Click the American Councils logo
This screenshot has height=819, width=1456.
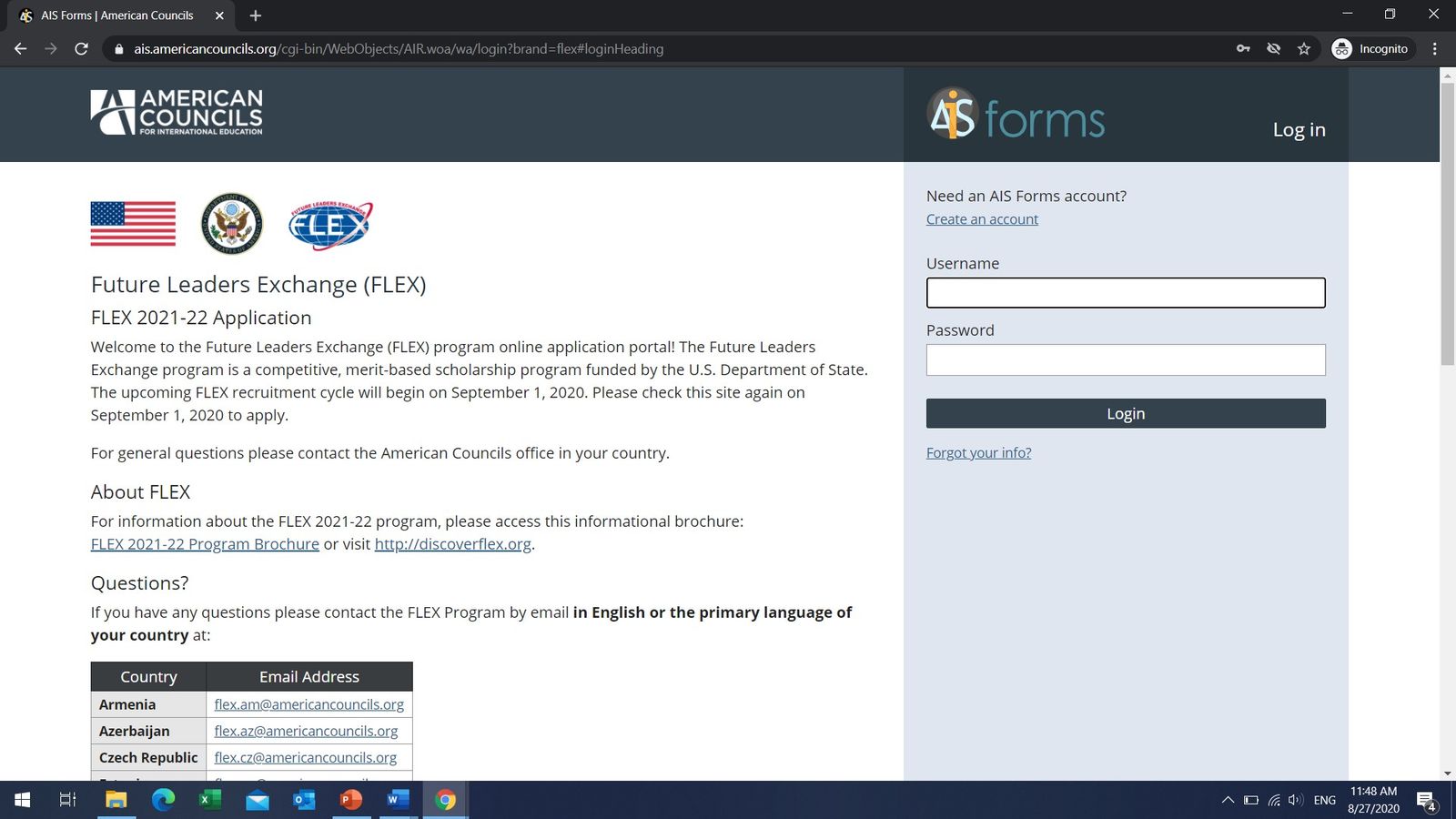coord(177,112)
